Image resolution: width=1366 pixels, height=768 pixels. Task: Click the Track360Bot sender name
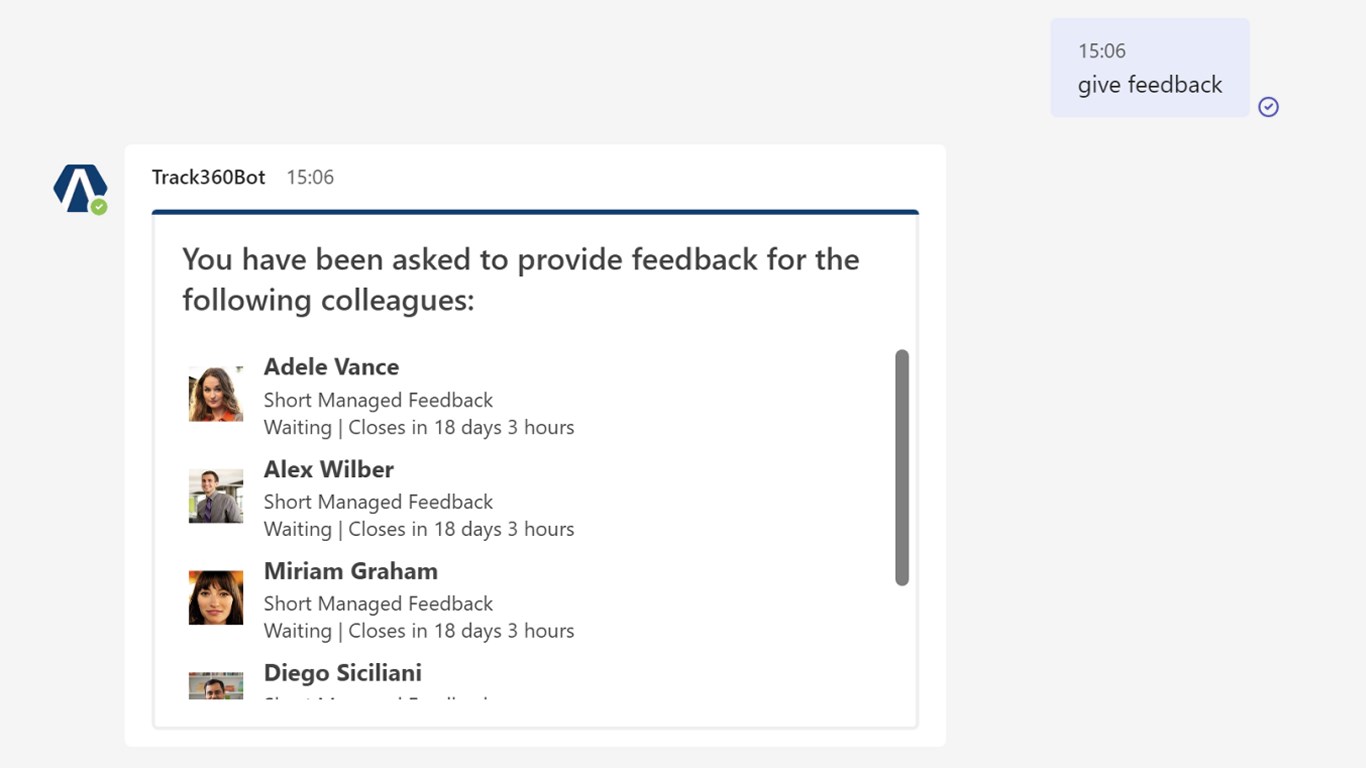click(208, 177)
